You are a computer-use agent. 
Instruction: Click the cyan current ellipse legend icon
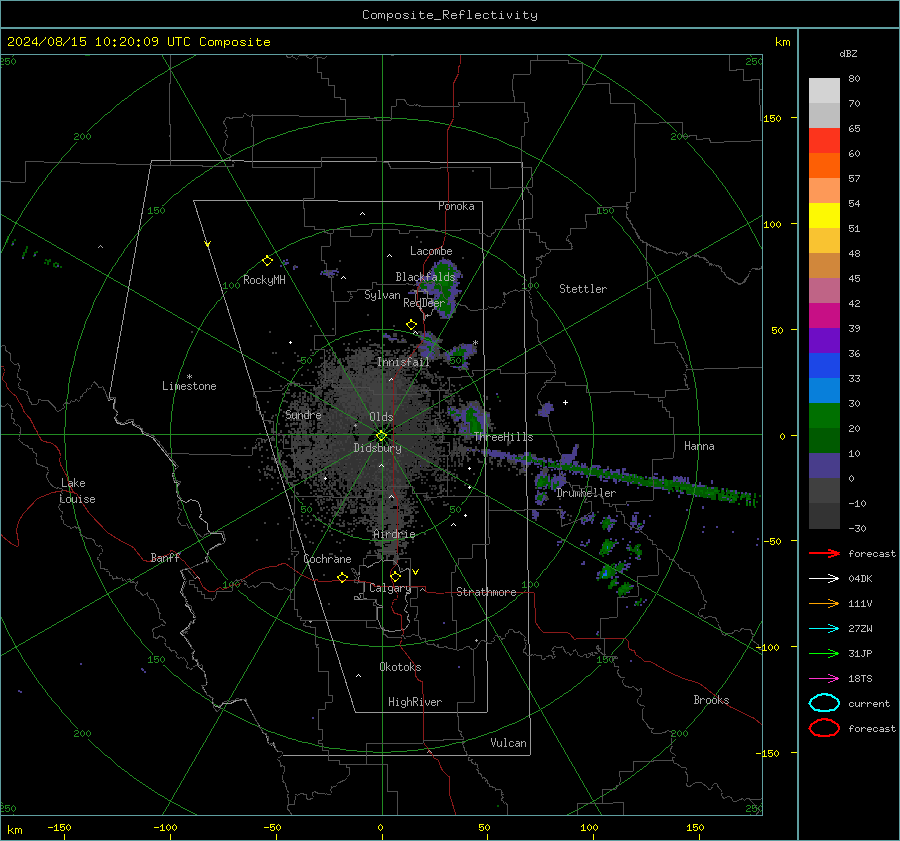(x=824, y=703)
